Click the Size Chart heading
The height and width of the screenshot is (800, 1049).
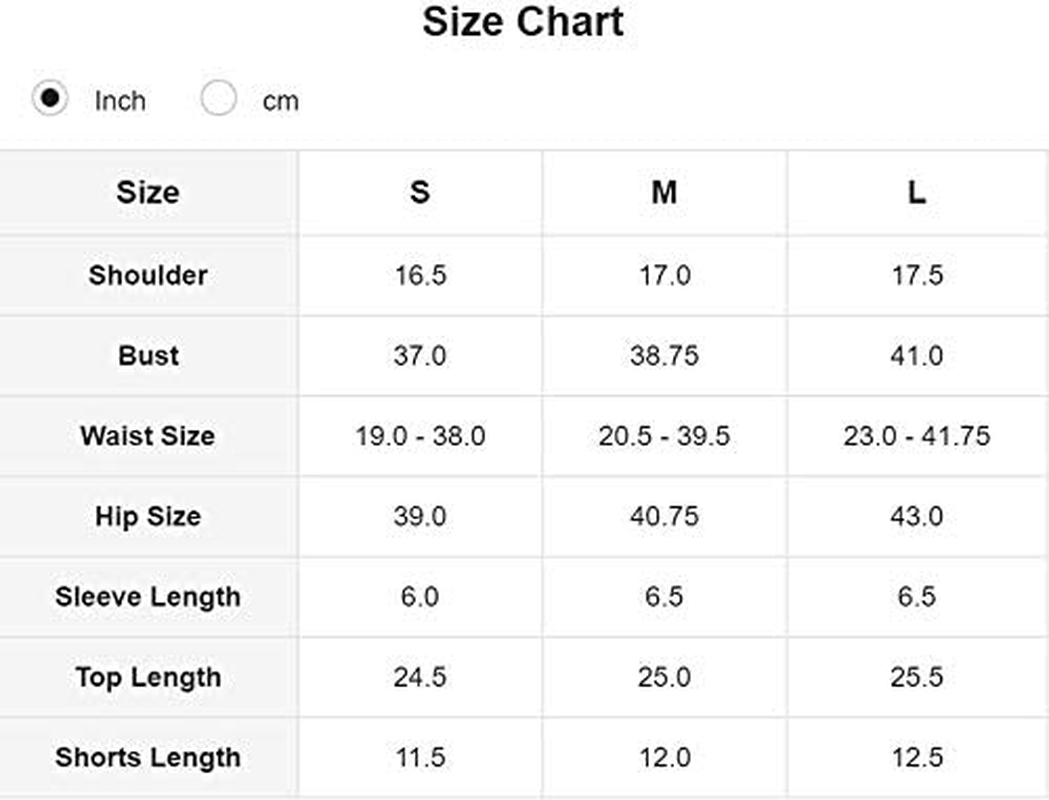522,21
